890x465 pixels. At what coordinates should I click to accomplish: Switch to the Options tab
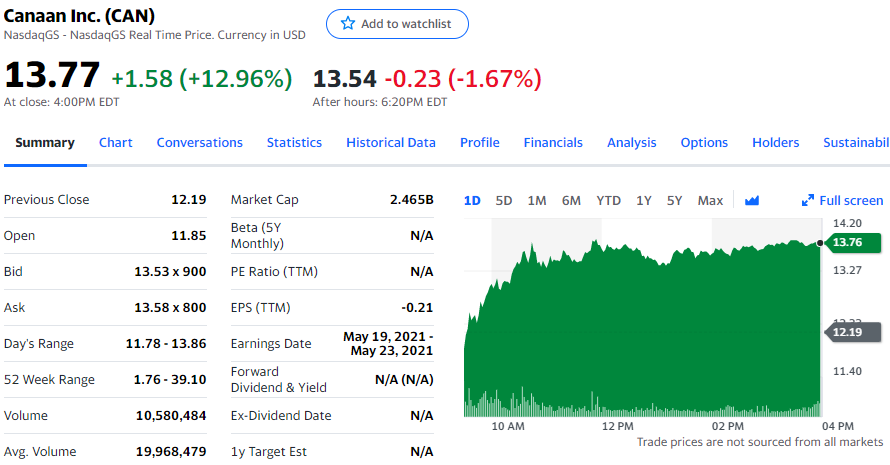coord(704,143)
